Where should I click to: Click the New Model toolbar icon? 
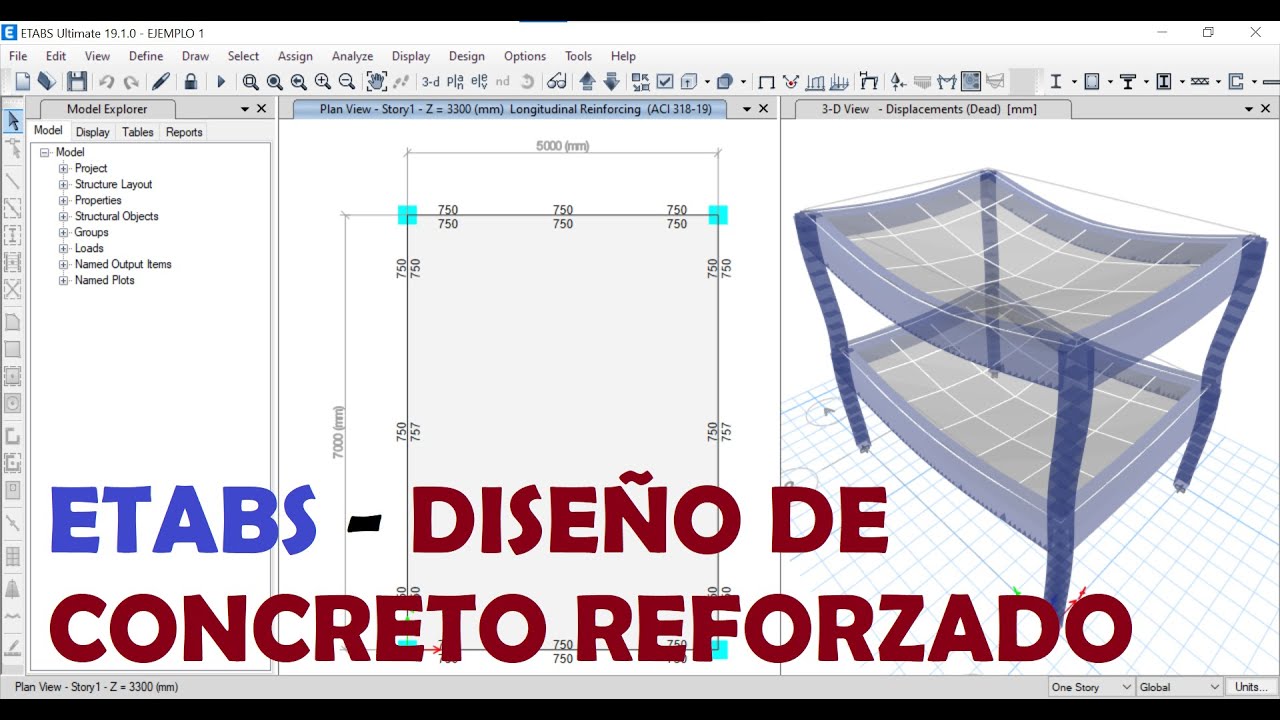click(23, 82)
